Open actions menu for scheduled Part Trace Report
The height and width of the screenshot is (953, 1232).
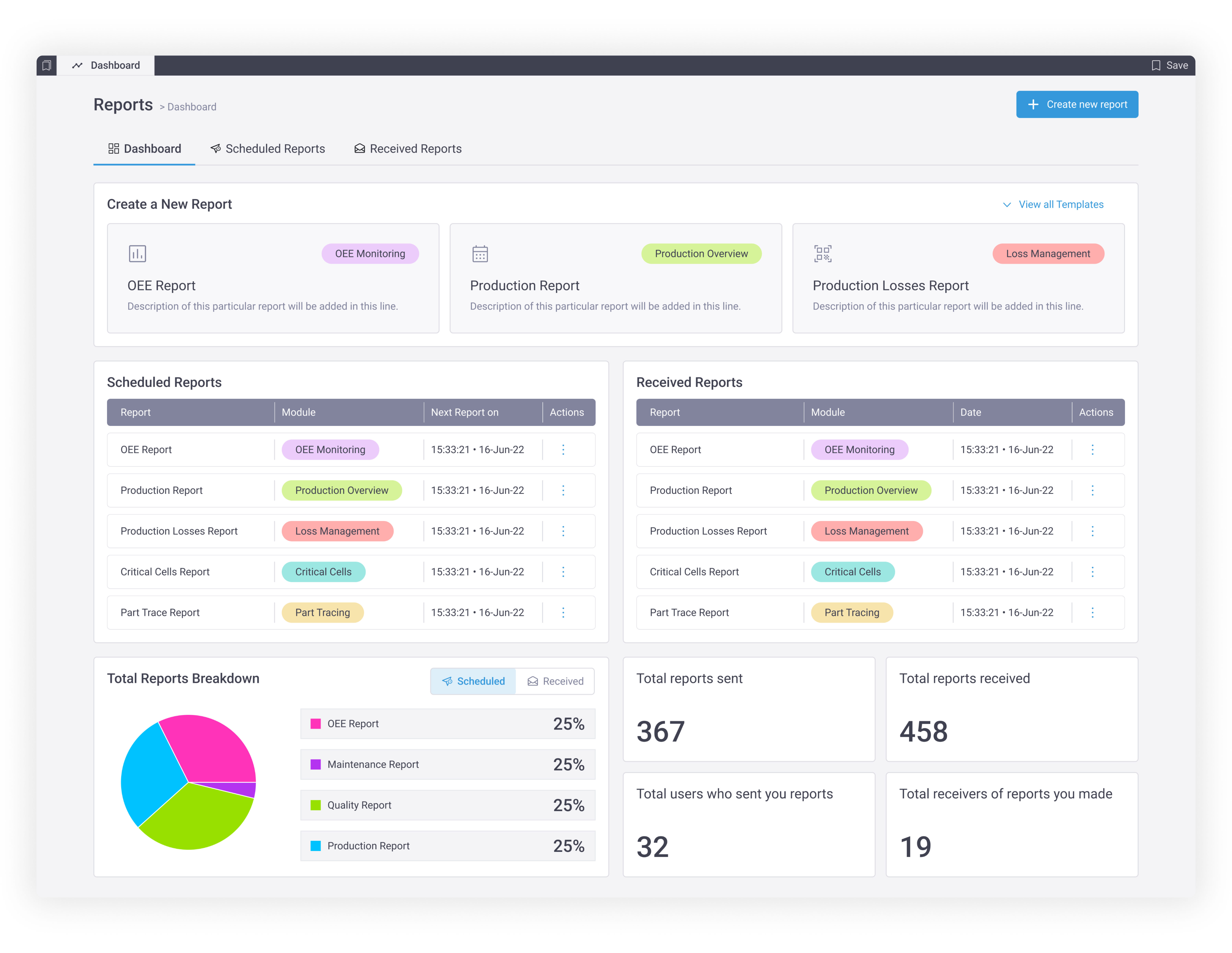563,612
